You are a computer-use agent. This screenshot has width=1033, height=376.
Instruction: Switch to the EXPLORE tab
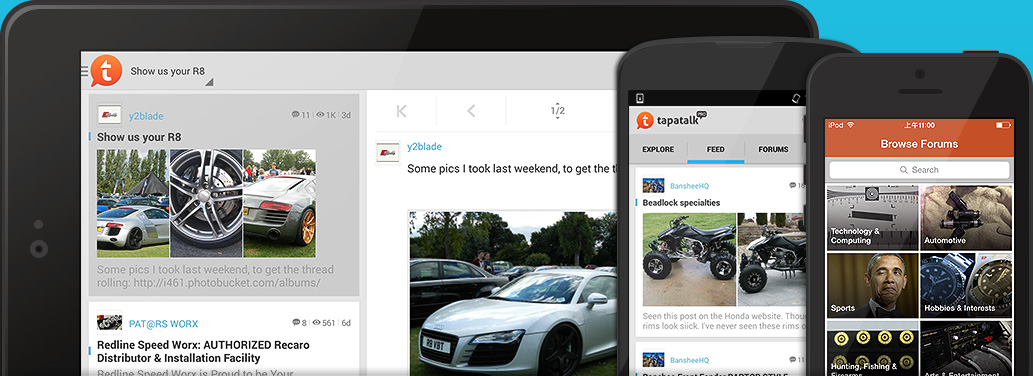tap(658, 149)
